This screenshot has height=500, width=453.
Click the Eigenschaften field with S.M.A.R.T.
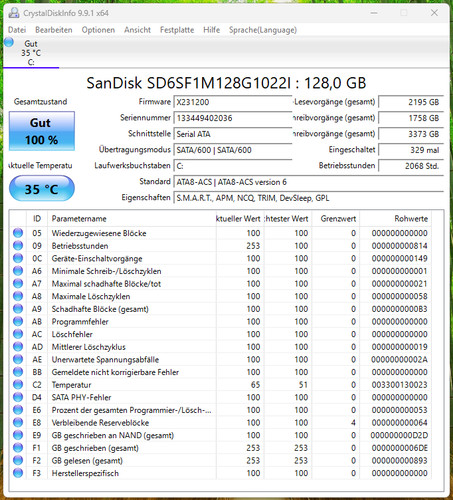tap(308, 198)
